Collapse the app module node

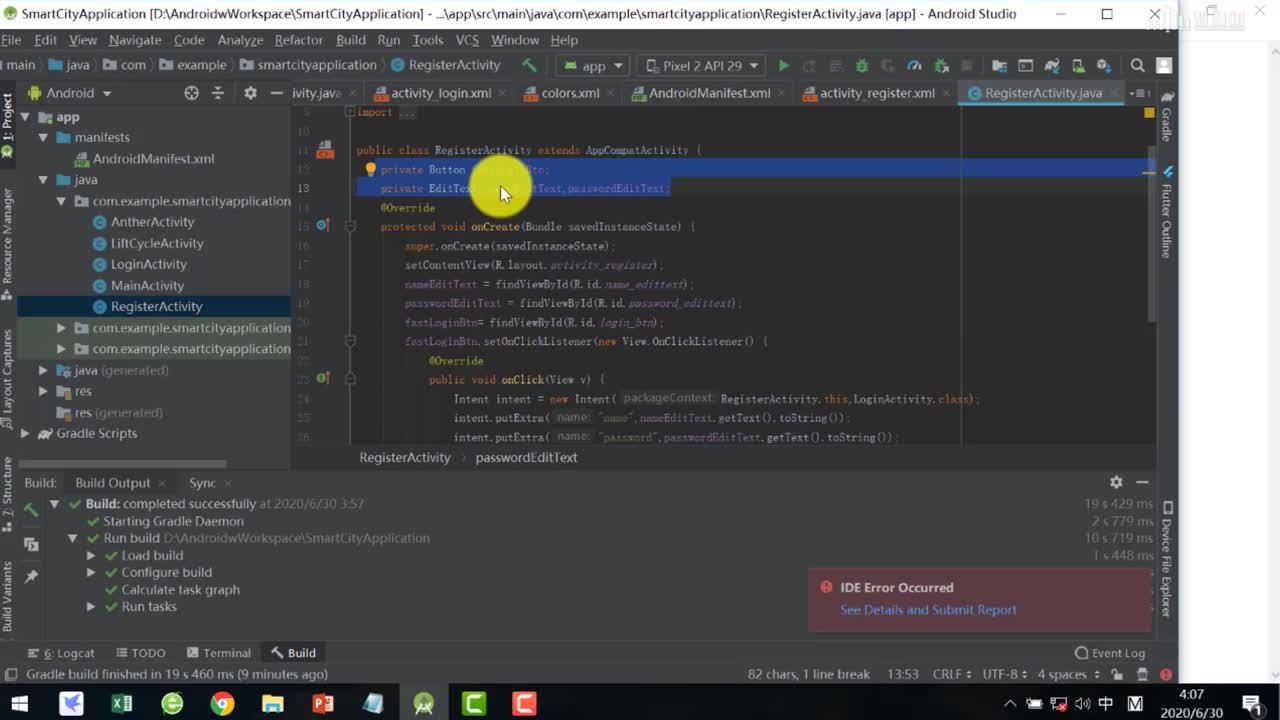[26, 117]
